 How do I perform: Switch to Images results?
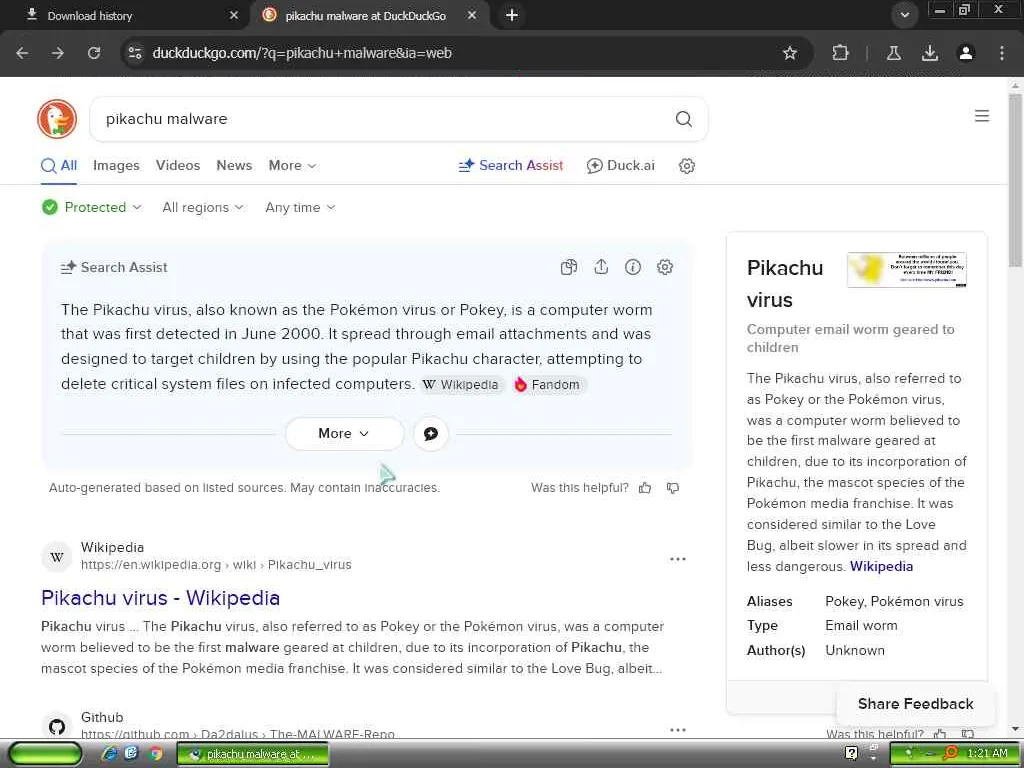116,165
